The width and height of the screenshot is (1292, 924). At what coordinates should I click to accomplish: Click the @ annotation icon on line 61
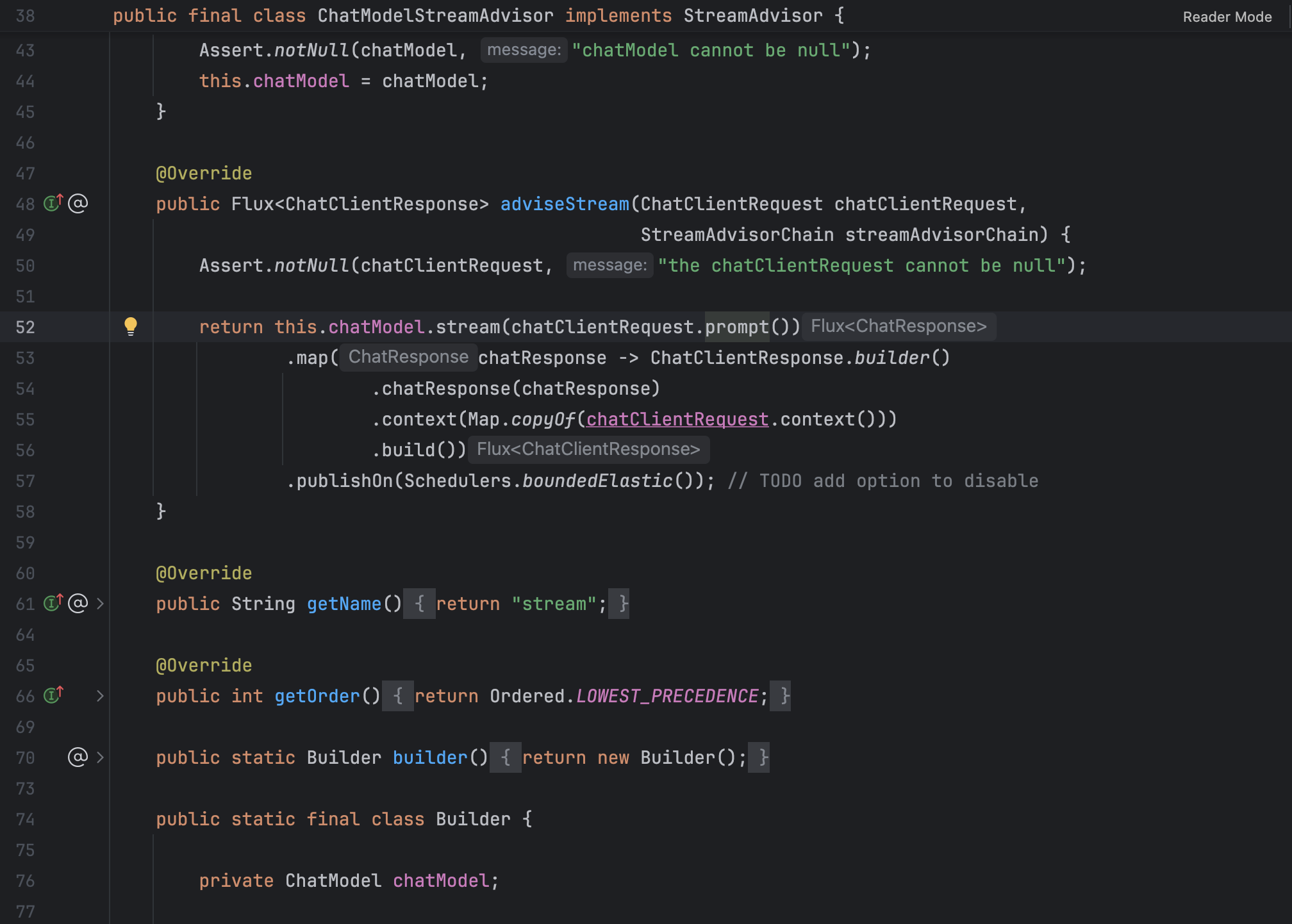pyautogui.click(x=78, y=604)
